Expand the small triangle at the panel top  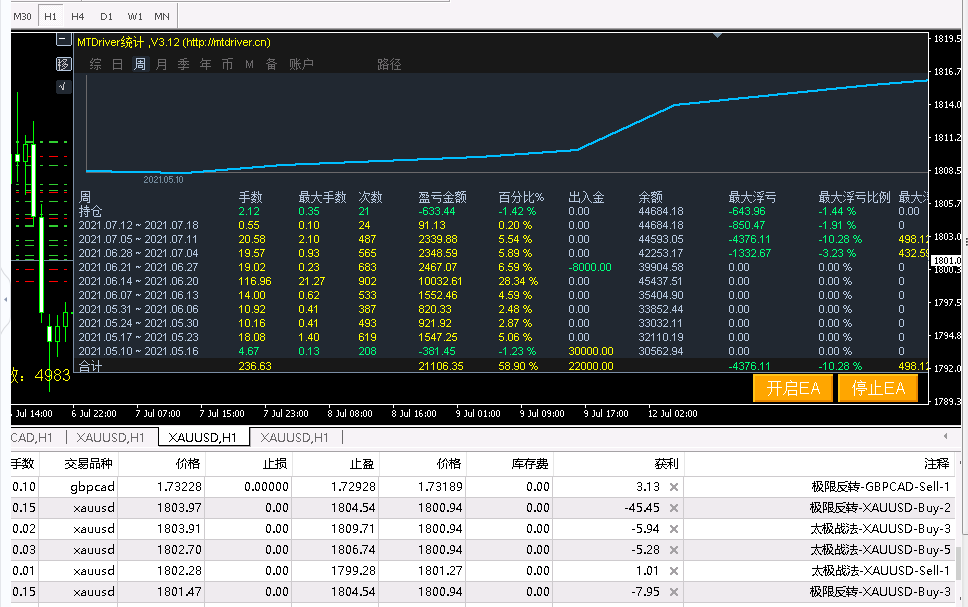coord(717,35)
